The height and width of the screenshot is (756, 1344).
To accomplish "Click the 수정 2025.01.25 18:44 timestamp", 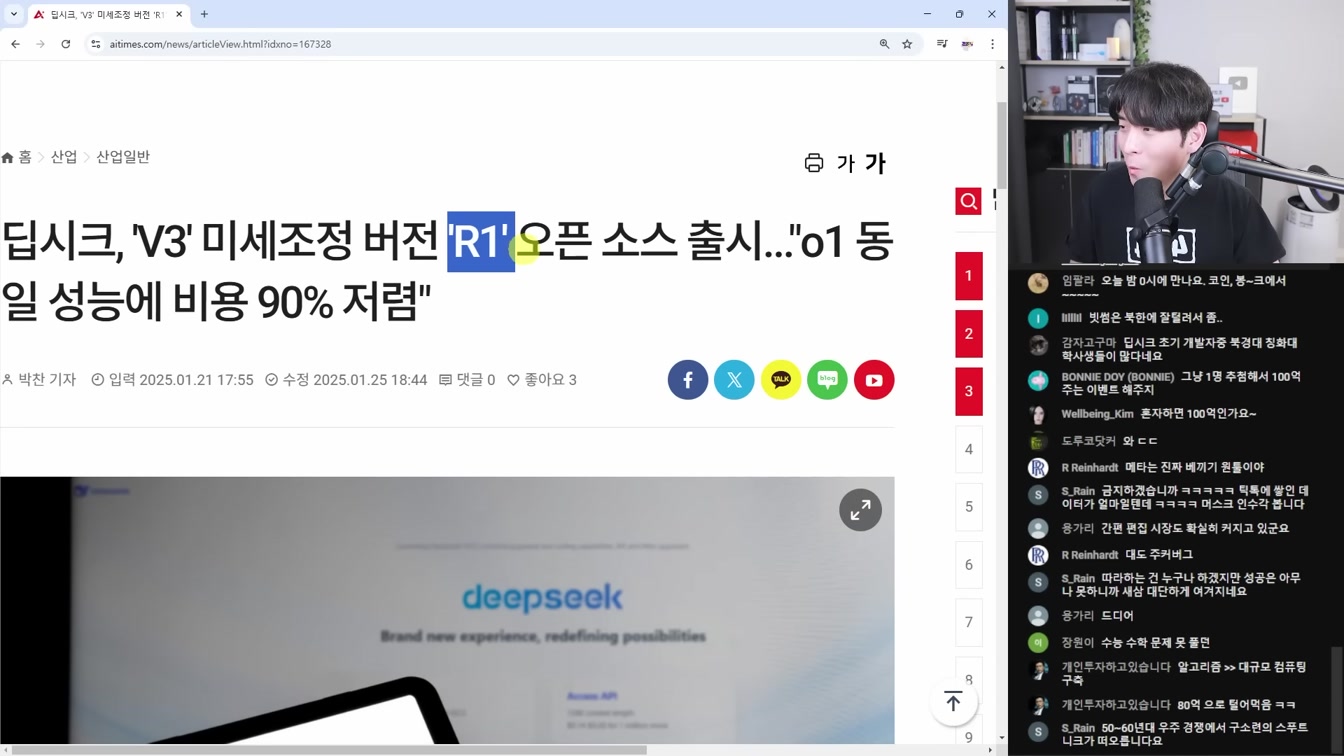I will (346, 380).
